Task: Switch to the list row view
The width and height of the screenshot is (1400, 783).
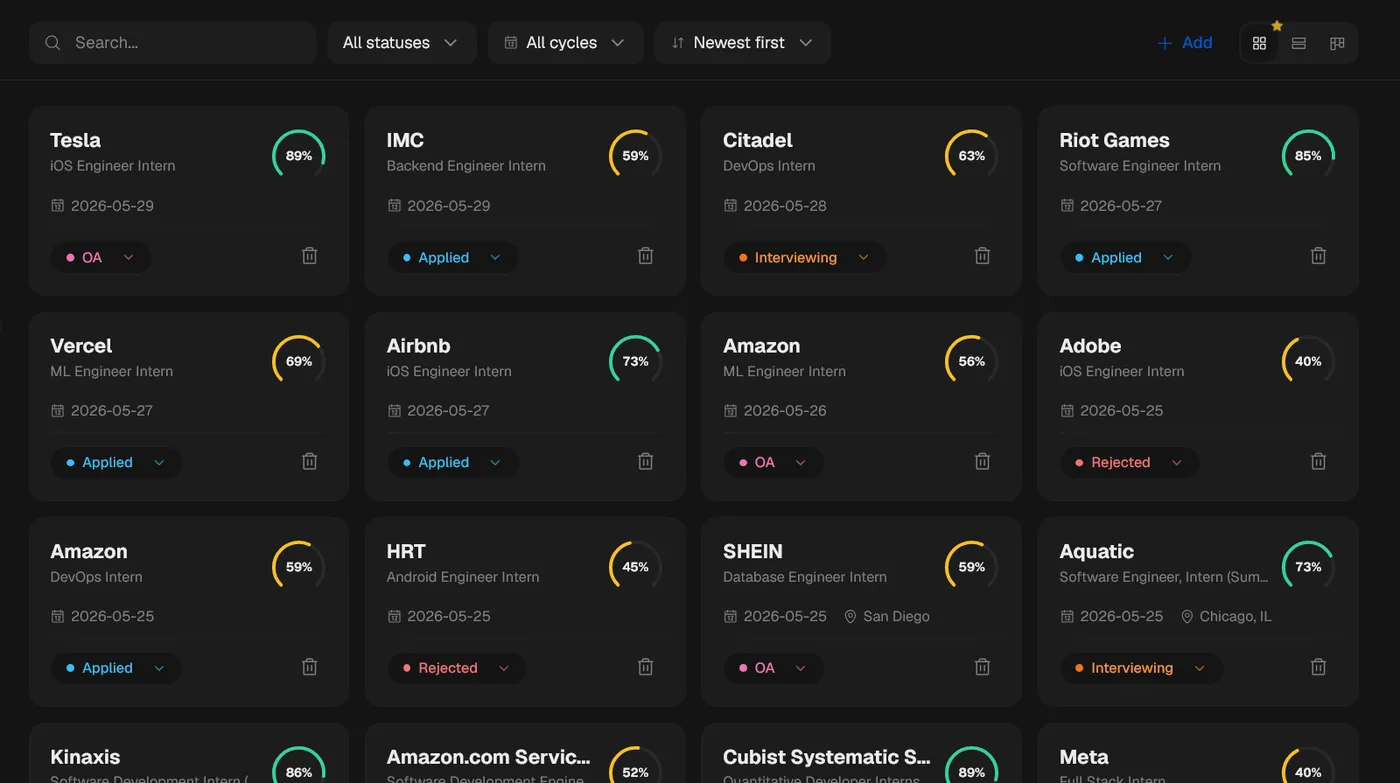Action: (x=1299, y=43)
